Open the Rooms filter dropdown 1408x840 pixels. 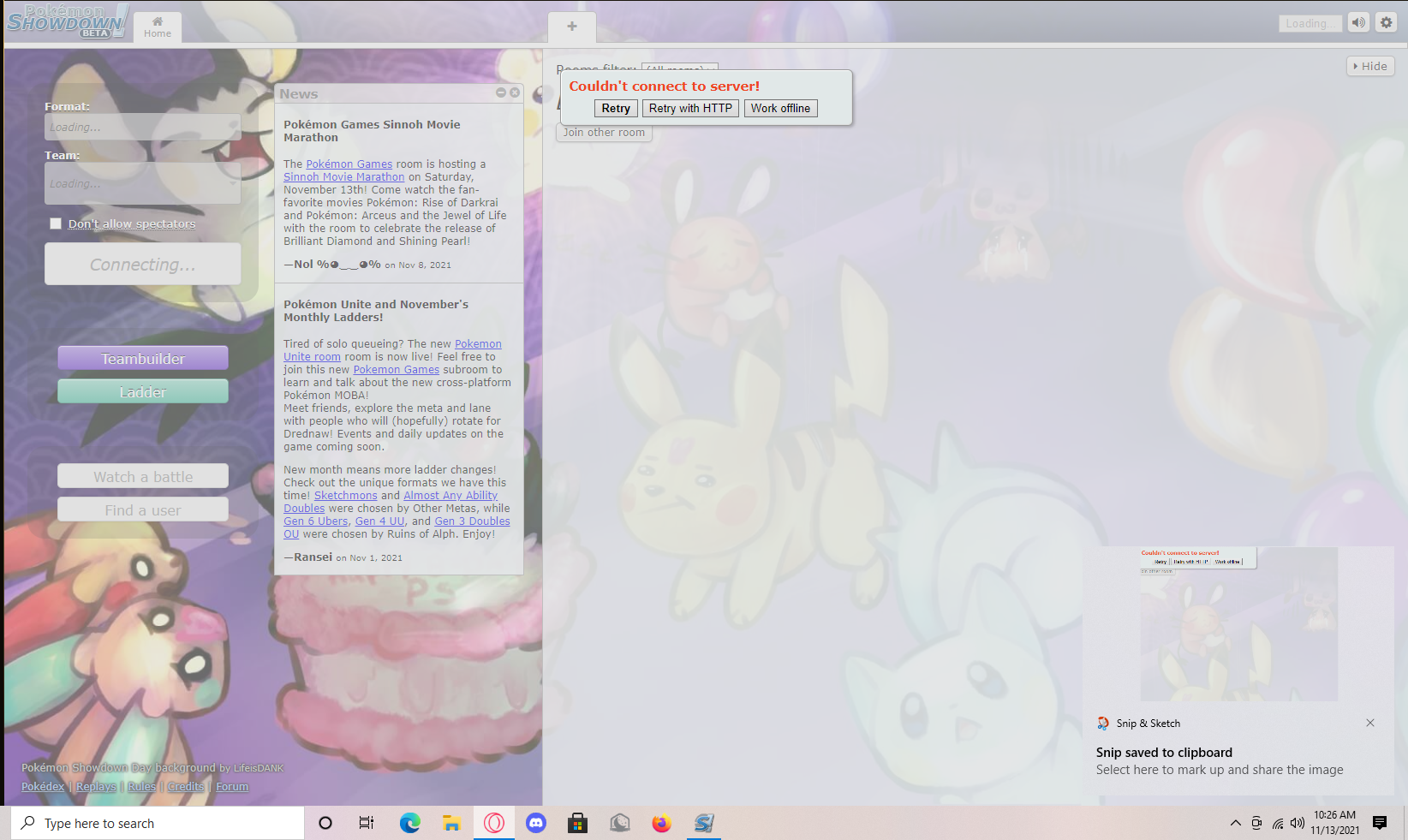coord(680,68)
